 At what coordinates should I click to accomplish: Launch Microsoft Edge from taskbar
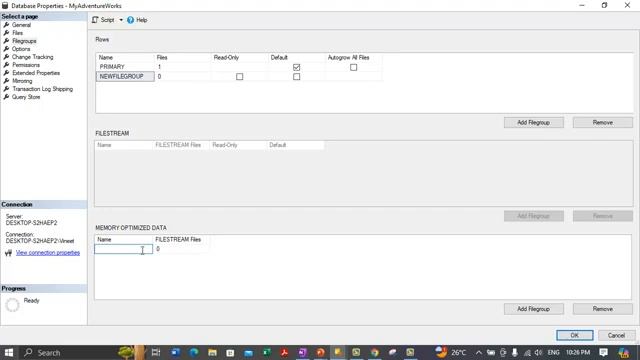194,352
